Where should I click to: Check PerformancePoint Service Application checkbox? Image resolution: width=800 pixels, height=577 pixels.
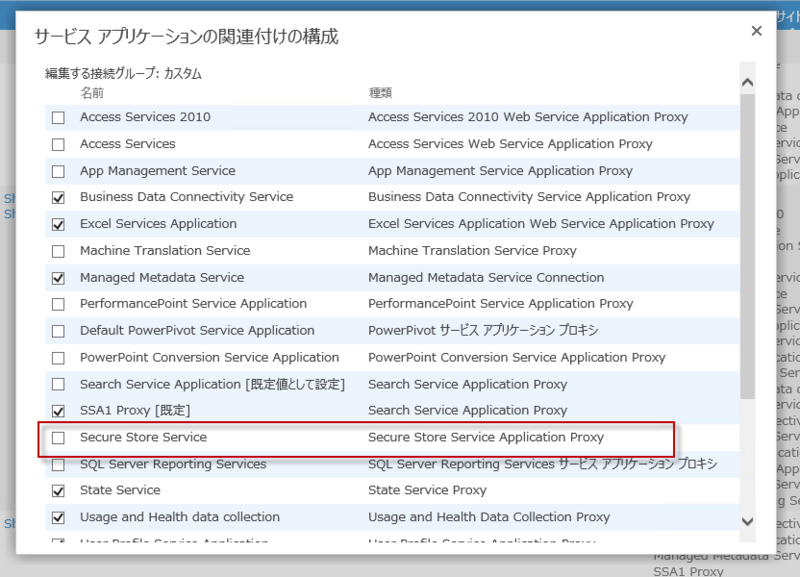coord(58,305)
